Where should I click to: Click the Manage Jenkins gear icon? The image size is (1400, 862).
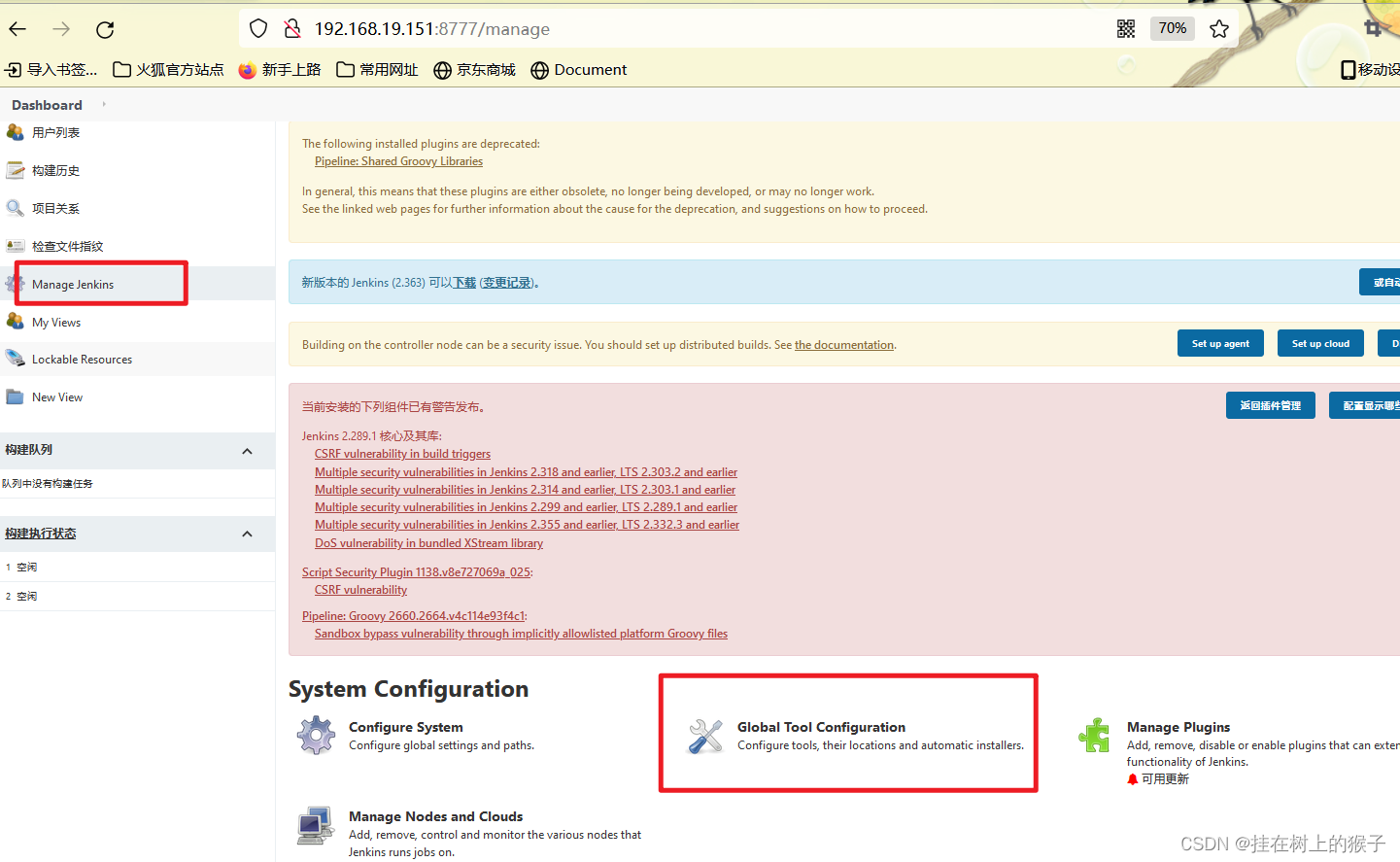pos(15,284)
